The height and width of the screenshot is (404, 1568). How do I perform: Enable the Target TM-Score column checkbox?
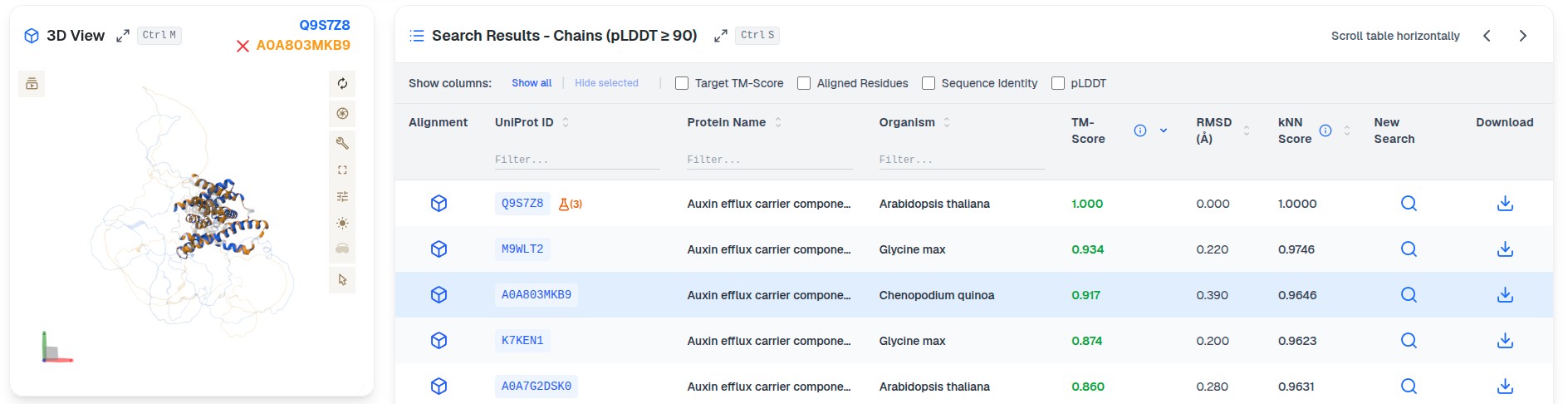pyautogui.click(x=682, y=83)
